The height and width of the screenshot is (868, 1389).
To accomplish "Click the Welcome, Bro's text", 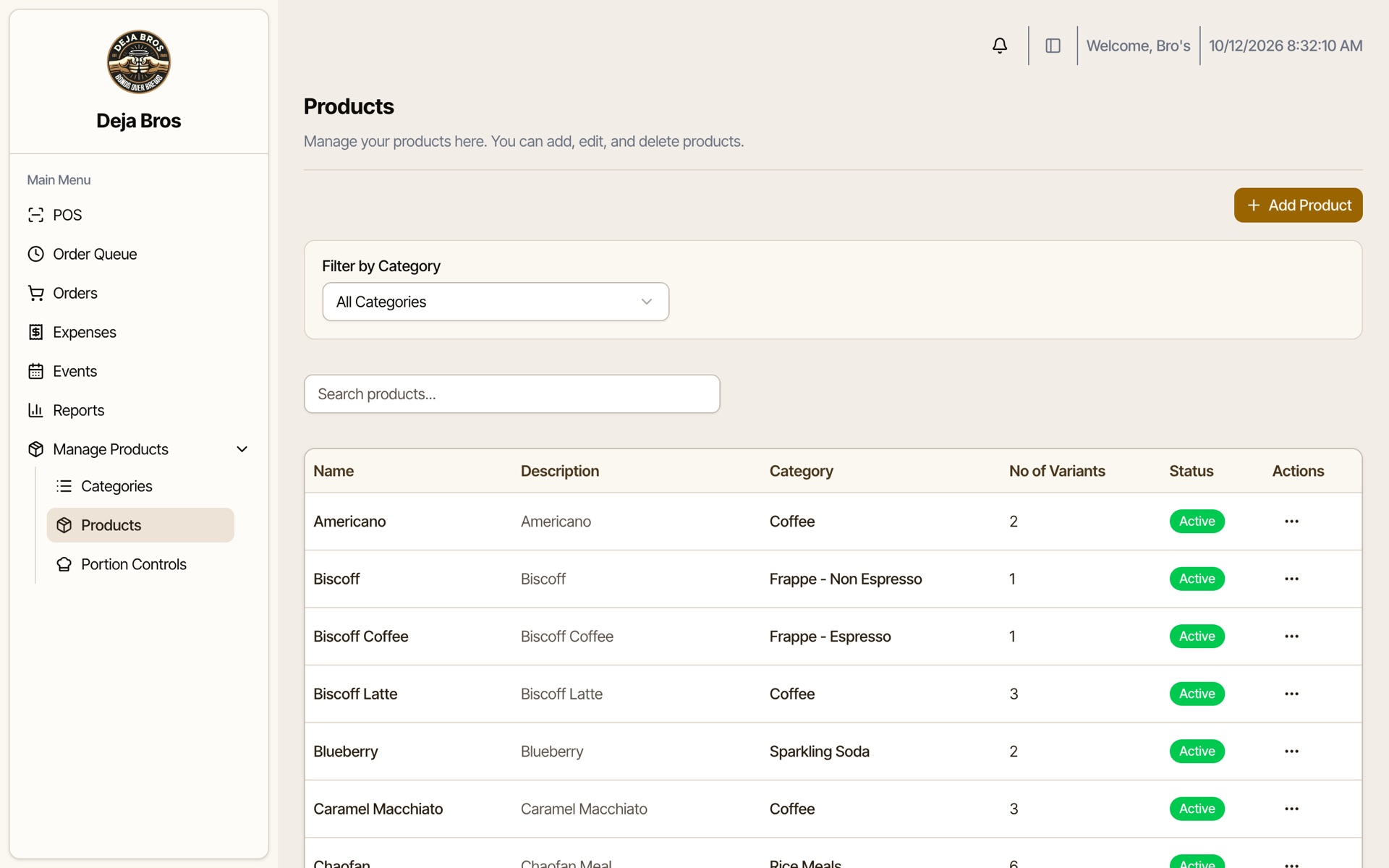I will click(x=1138, y=46).
